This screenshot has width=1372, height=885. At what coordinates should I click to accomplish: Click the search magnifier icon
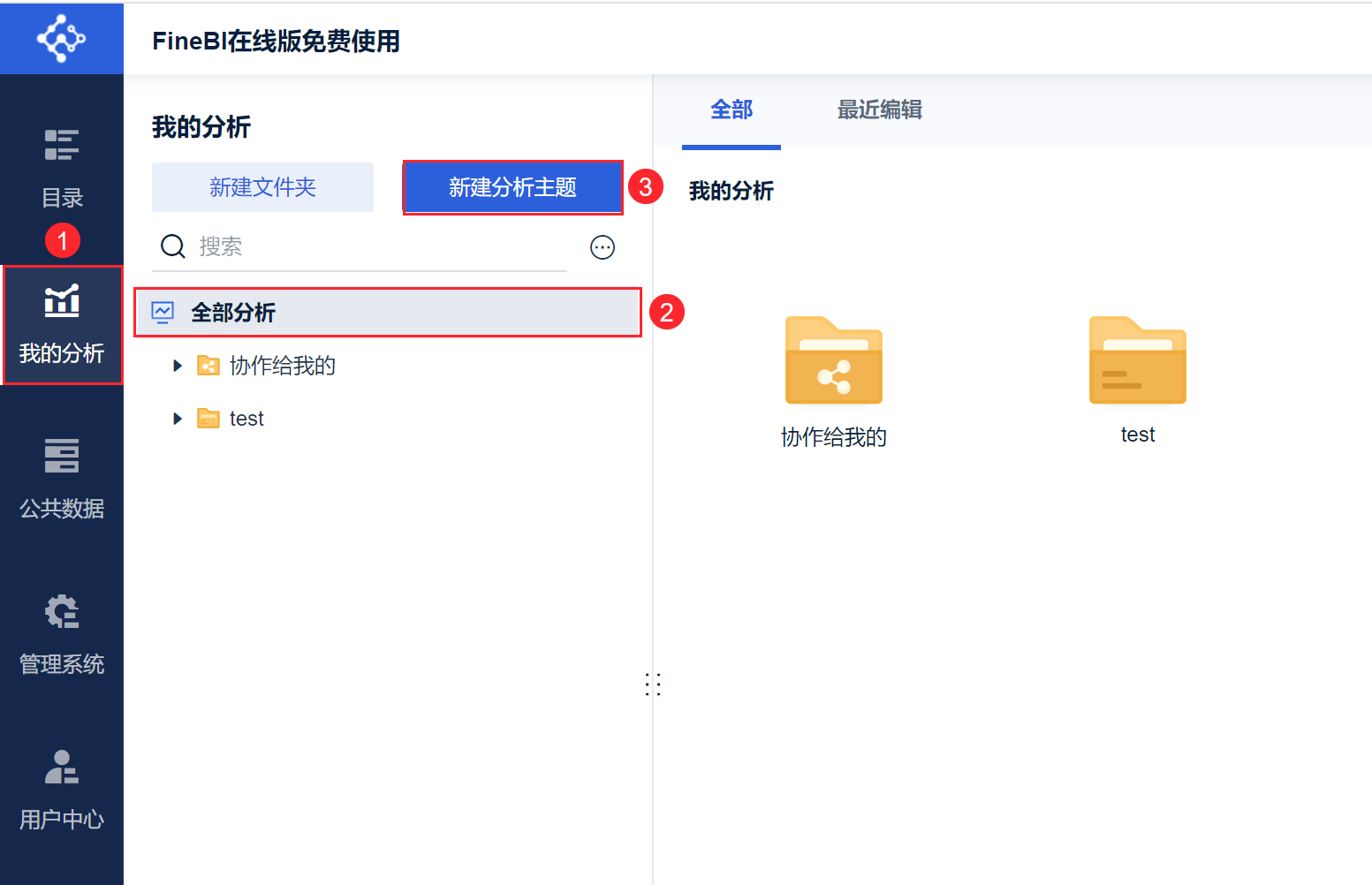(x=173, y=246)
